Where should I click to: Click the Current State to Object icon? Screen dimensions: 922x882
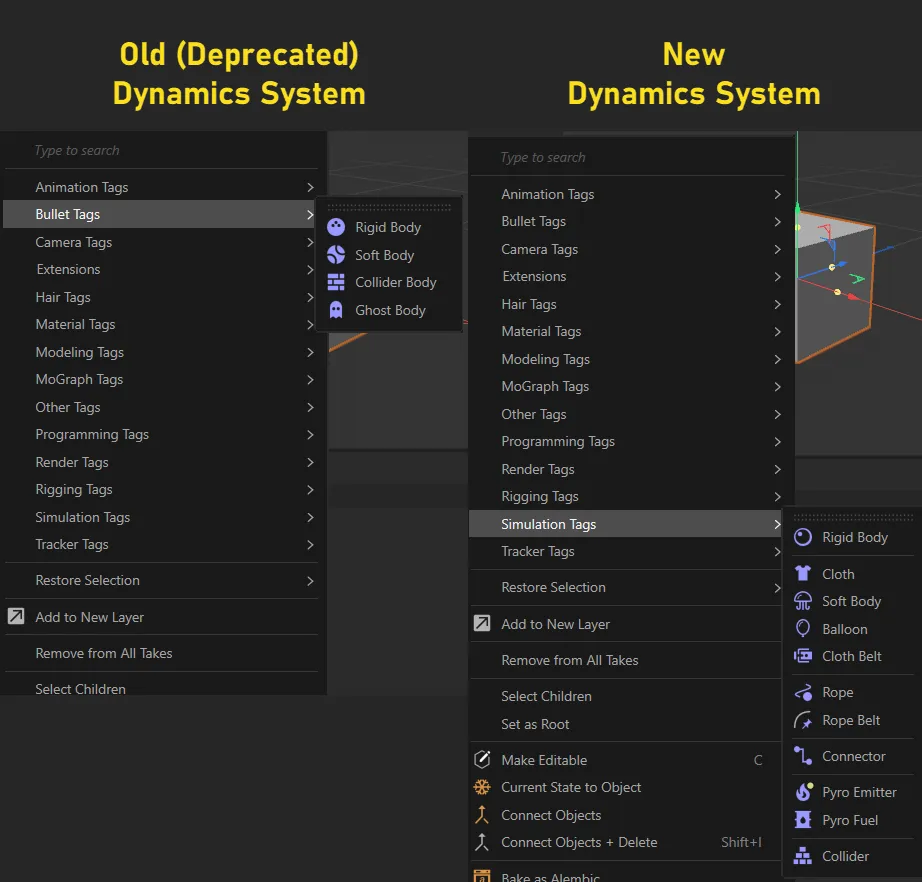pos(482,787)
